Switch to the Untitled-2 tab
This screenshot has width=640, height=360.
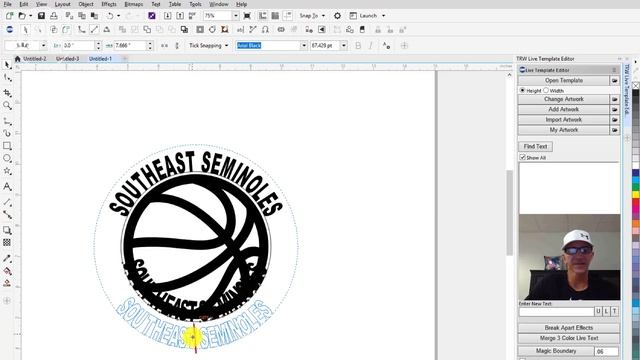(x=35, y=59)
